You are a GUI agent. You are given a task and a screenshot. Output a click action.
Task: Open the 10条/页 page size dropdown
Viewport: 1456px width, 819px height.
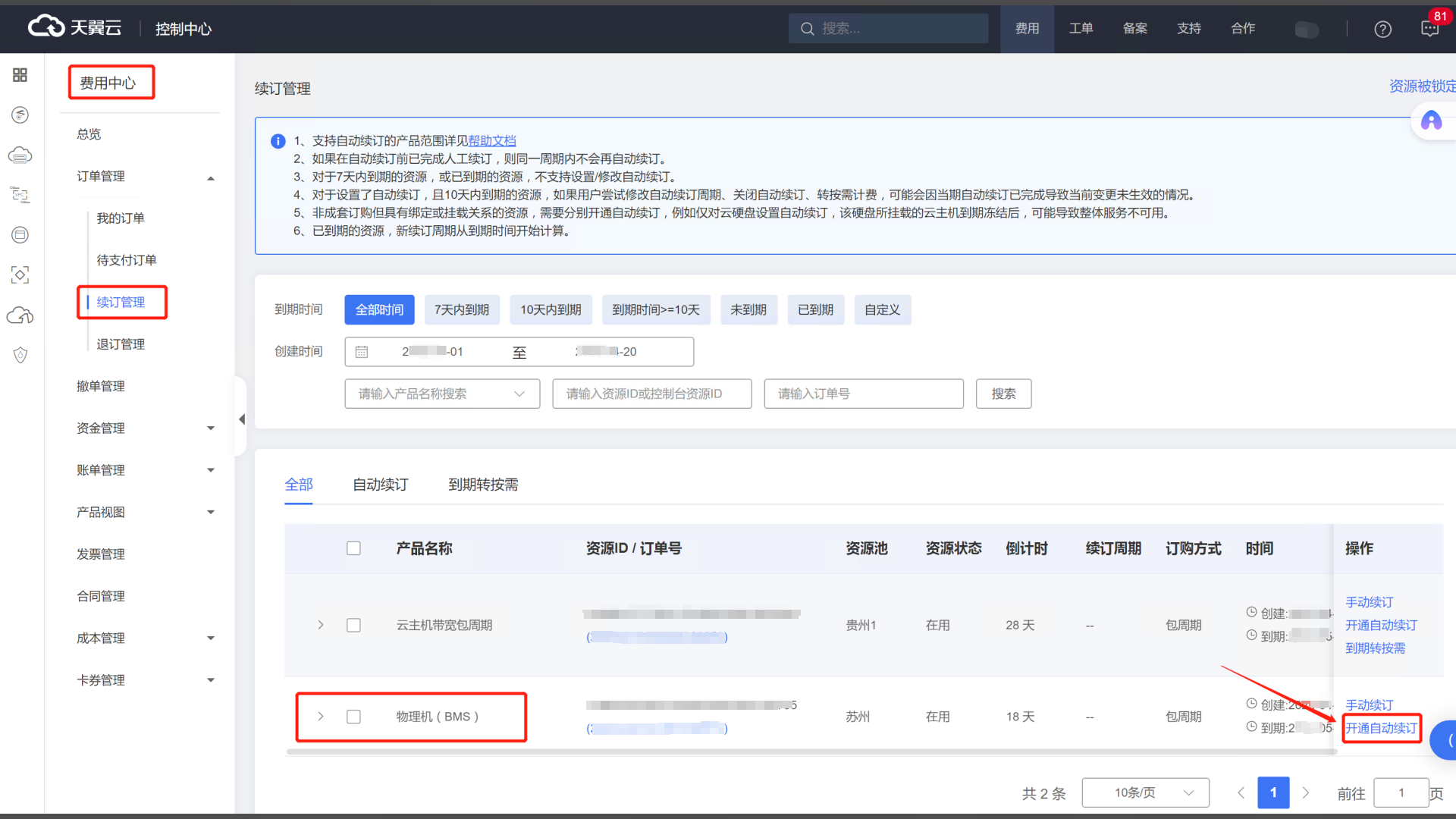[1145, 793]
